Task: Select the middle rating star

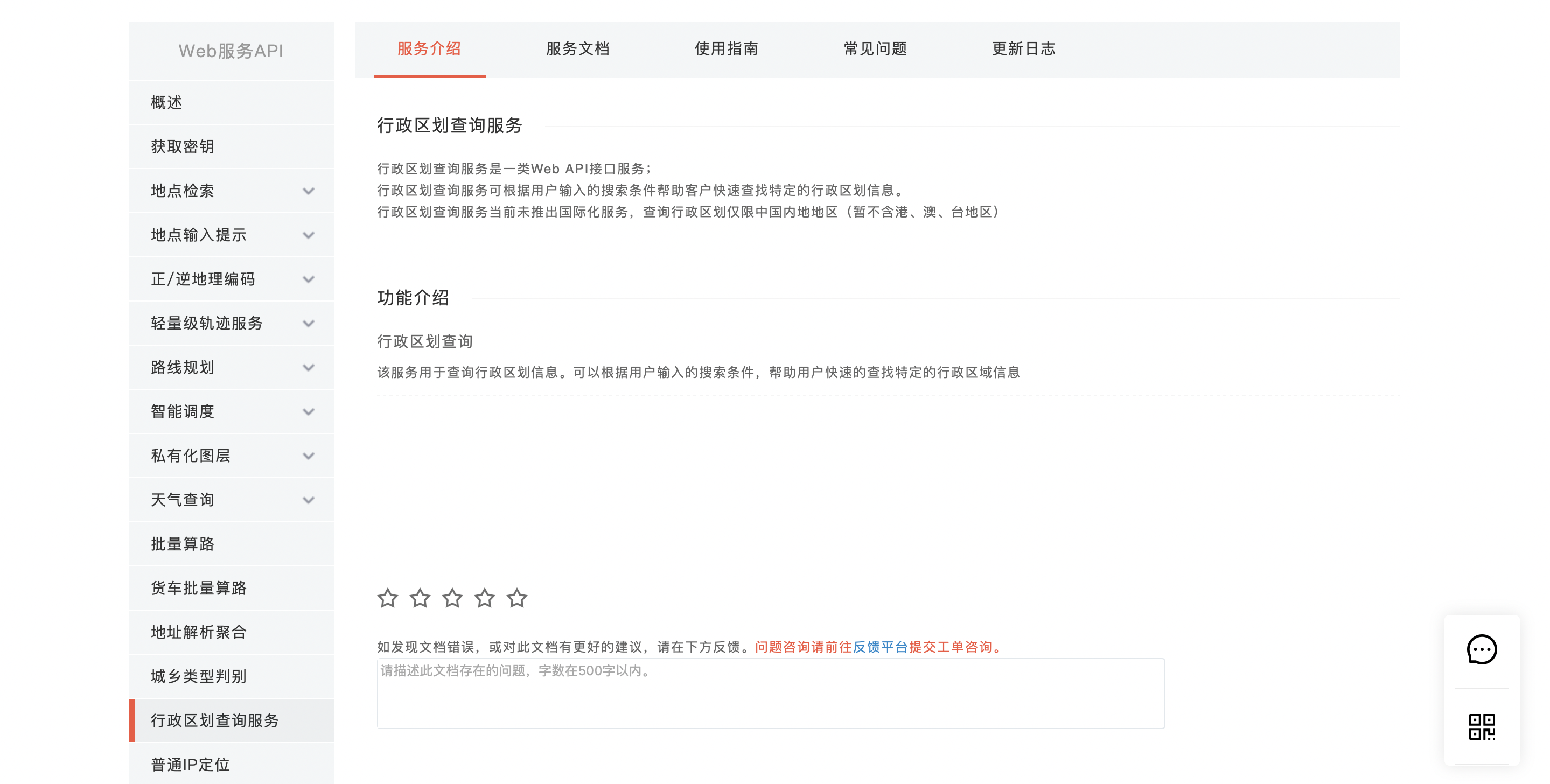Action: coord(452,598)
